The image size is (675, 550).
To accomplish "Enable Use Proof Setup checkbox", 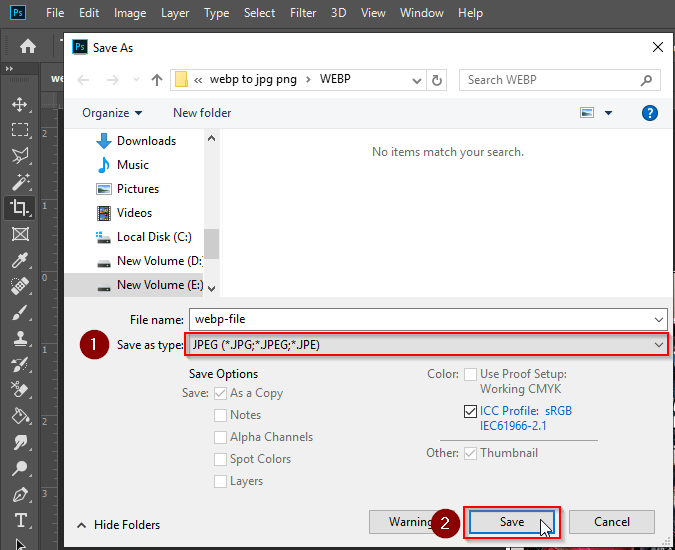I will pyautogui.click(x=470, y=374).
